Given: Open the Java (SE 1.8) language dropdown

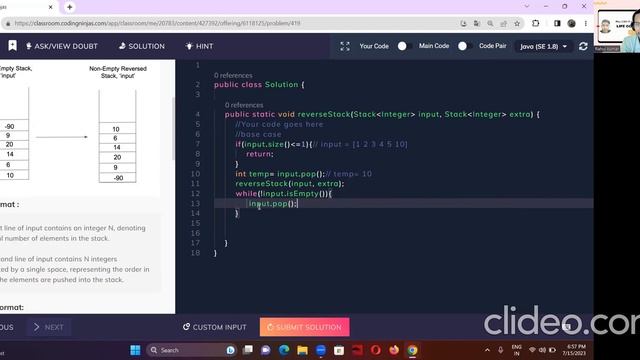Looking at the screenshot, I should pos(543,47).
